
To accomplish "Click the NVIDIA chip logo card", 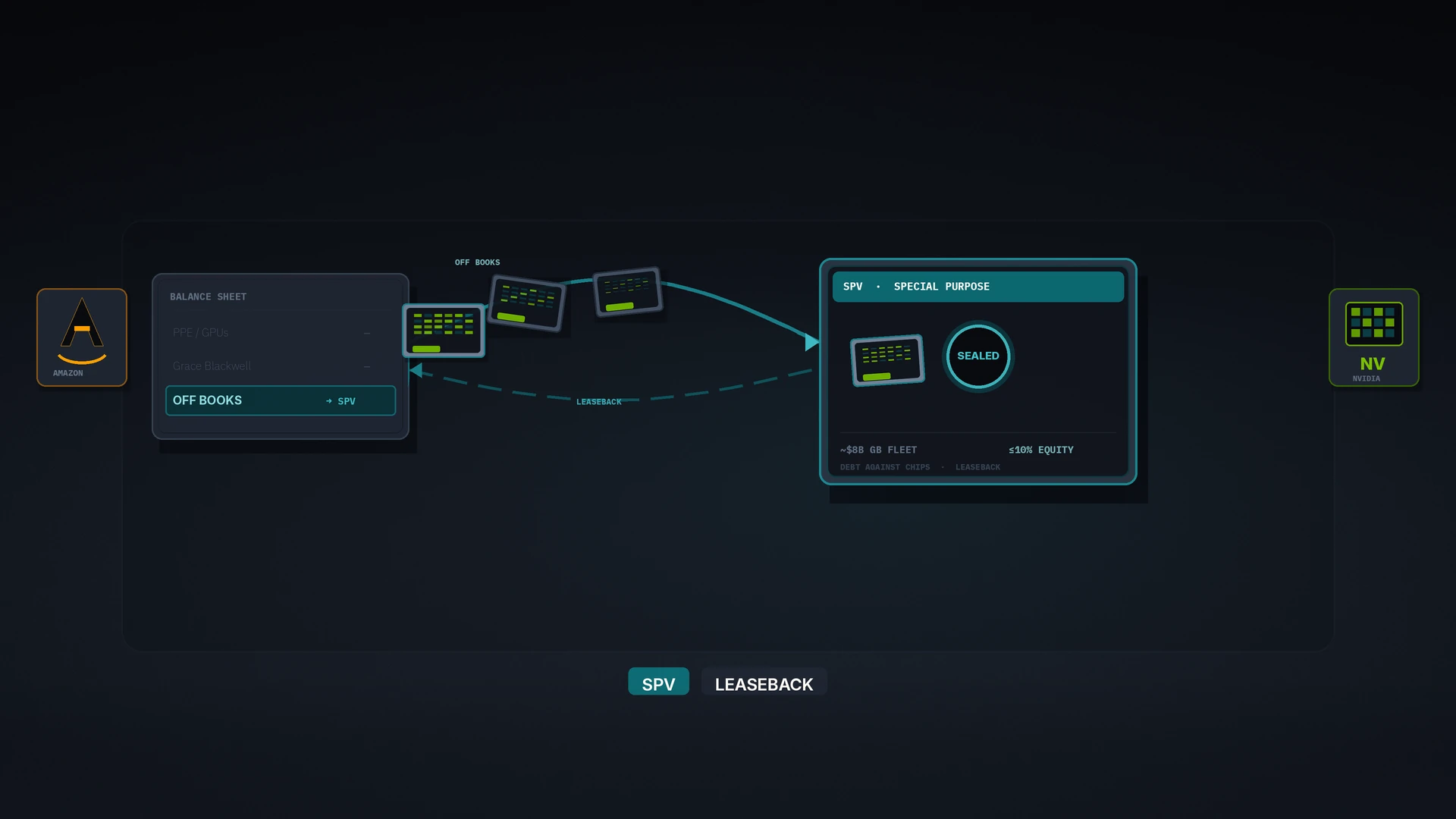I will click(x=1373, y=337).
